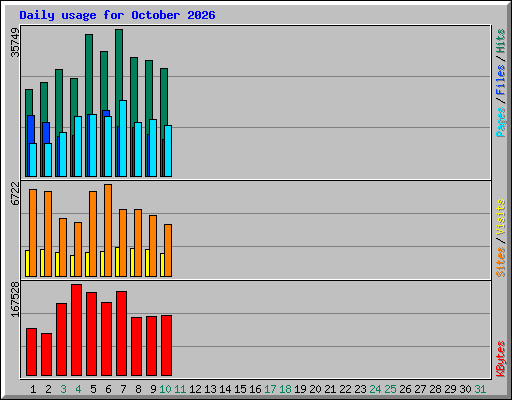Click the tallest orange sites bar for day 6

(x=108, y=230)
